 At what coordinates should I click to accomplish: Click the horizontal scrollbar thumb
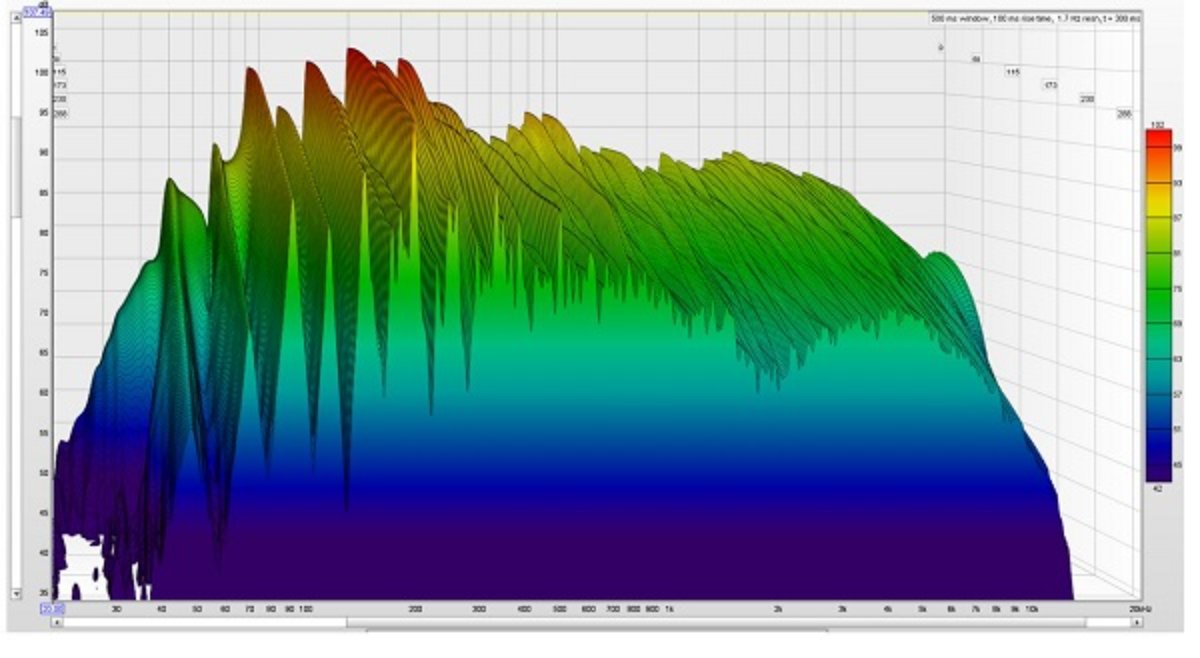click(715, 622)
